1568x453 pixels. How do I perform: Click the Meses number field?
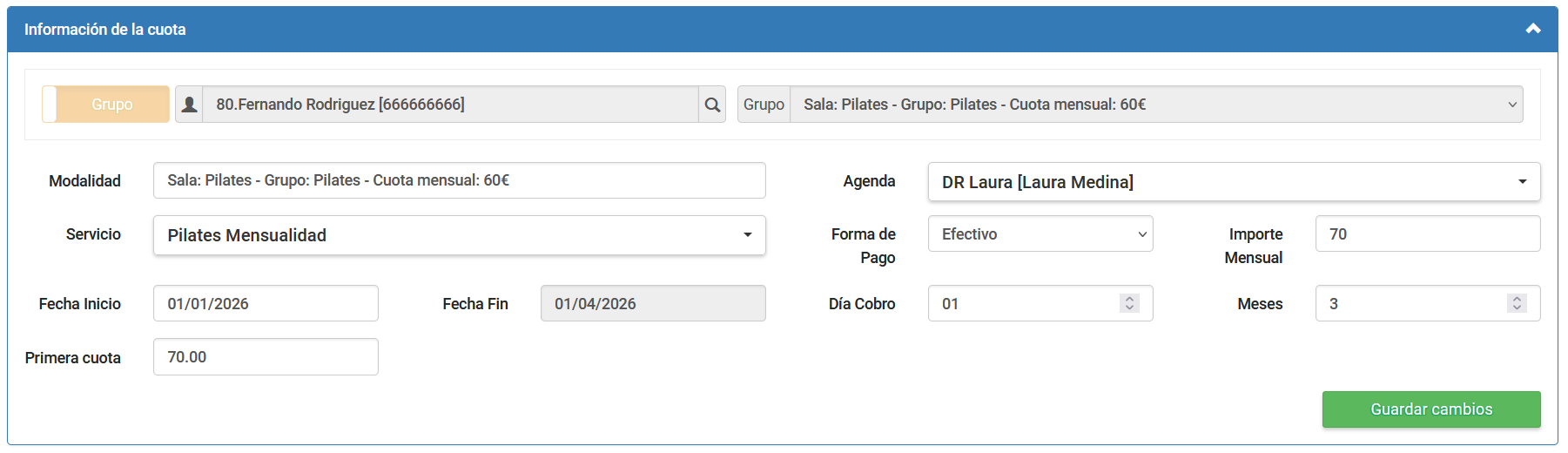coord(1410,304)
